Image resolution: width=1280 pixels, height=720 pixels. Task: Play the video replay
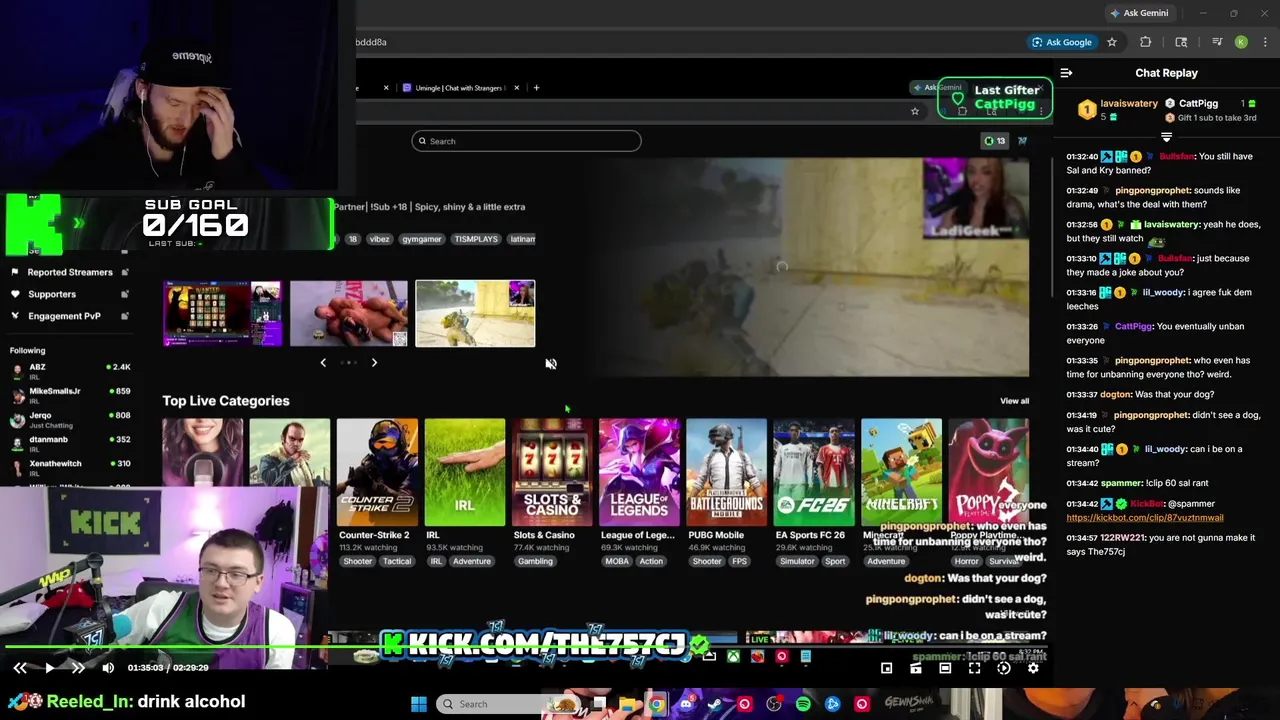click(49, 668)
